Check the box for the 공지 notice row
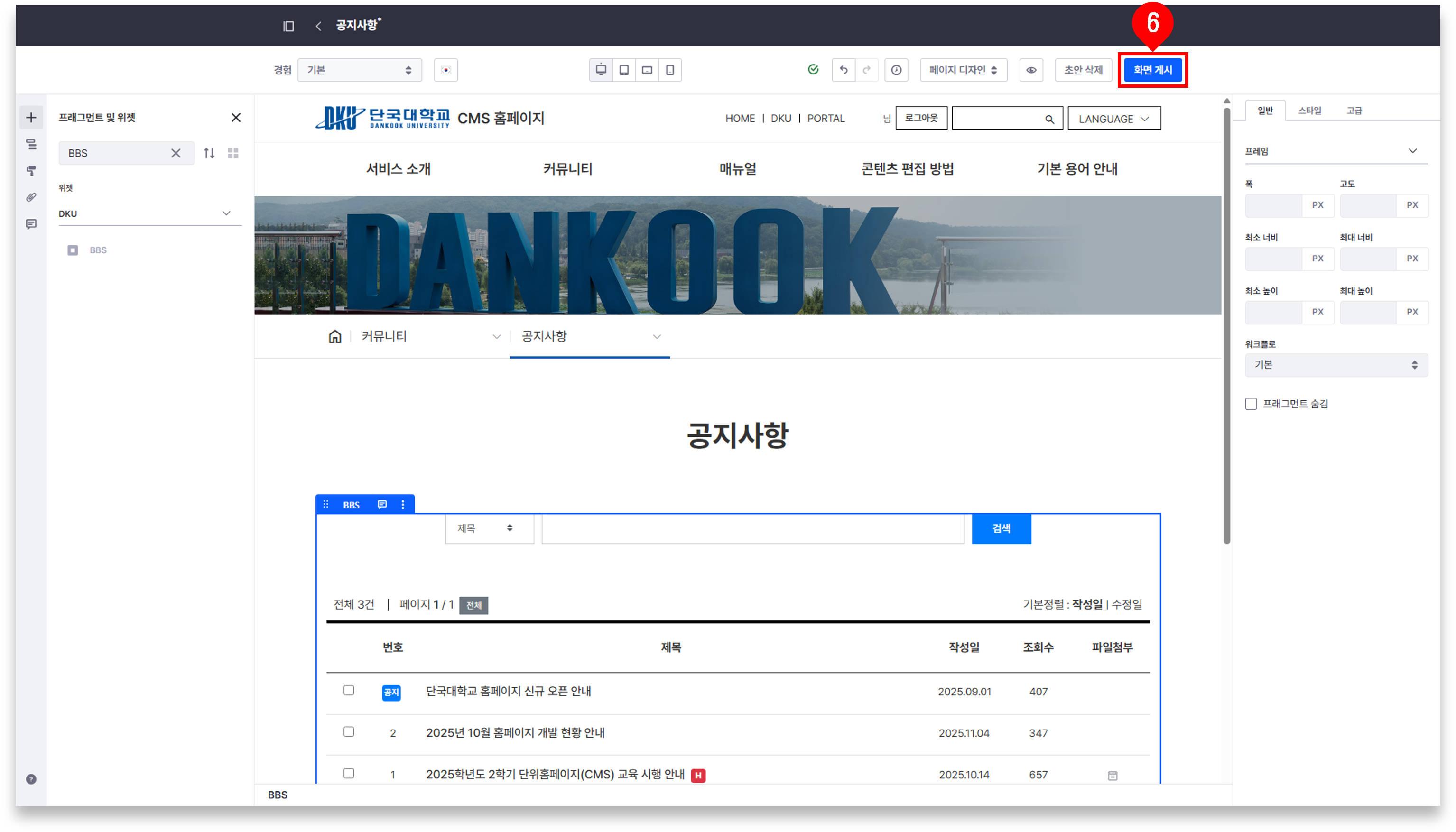The image size is (1456, 832). click(x=349, y=690)
